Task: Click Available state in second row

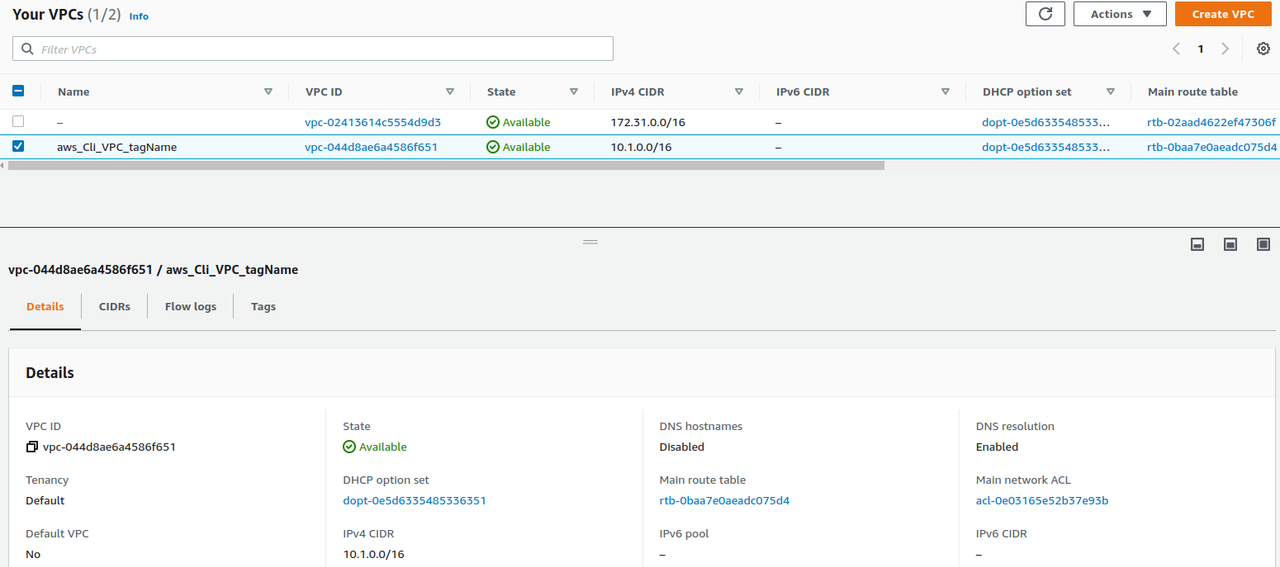Action: (x=518, y=147)
